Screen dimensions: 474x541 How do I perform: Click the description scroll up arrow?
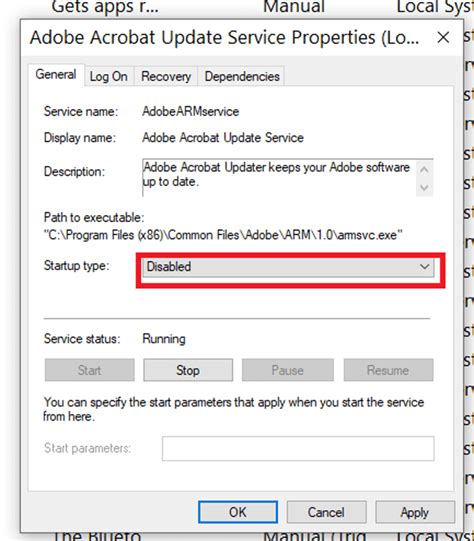pos(424,169)
